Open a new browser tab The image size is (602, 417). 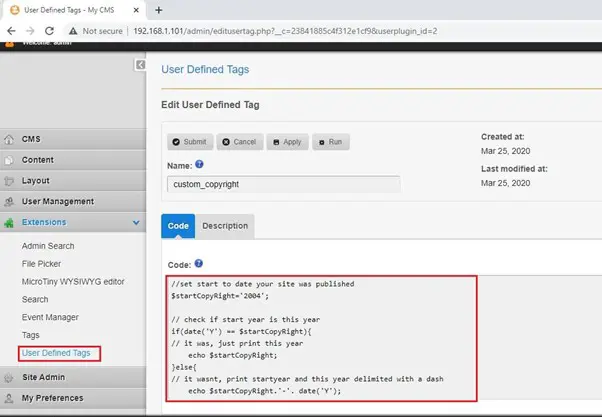(x=158, y=10)
